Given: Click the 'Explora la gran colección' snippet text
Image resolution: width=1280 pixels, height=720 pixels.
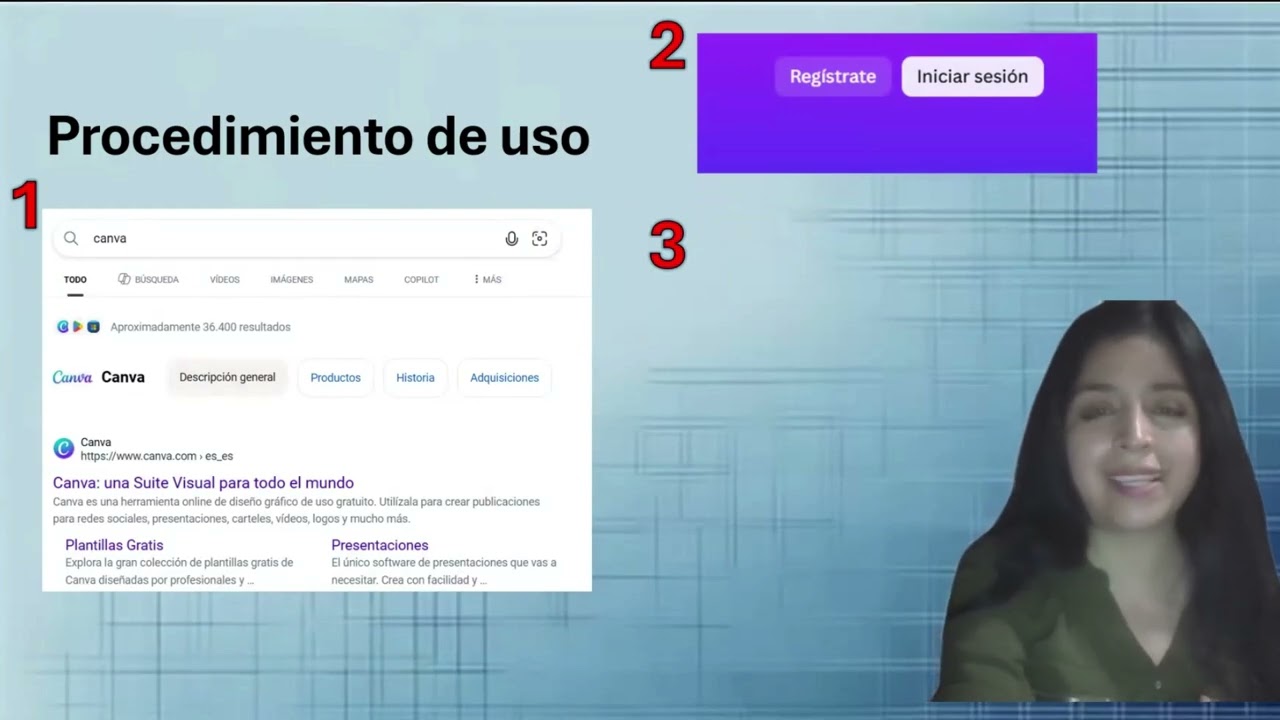Looking at the screenshot, I should click(x=179, y=571).
